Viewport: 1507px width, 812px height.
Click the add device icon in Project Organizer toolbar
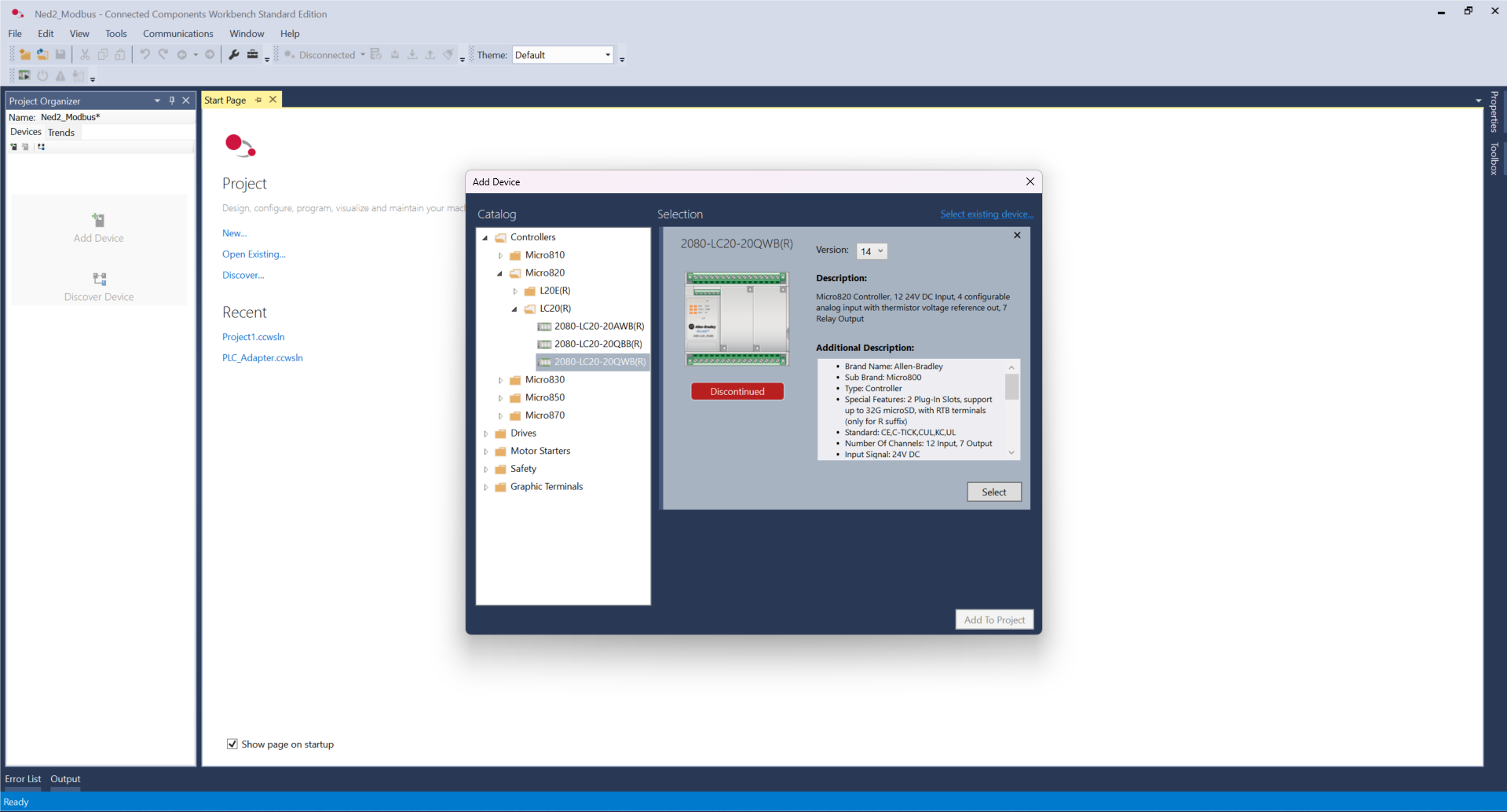point(13,147)
